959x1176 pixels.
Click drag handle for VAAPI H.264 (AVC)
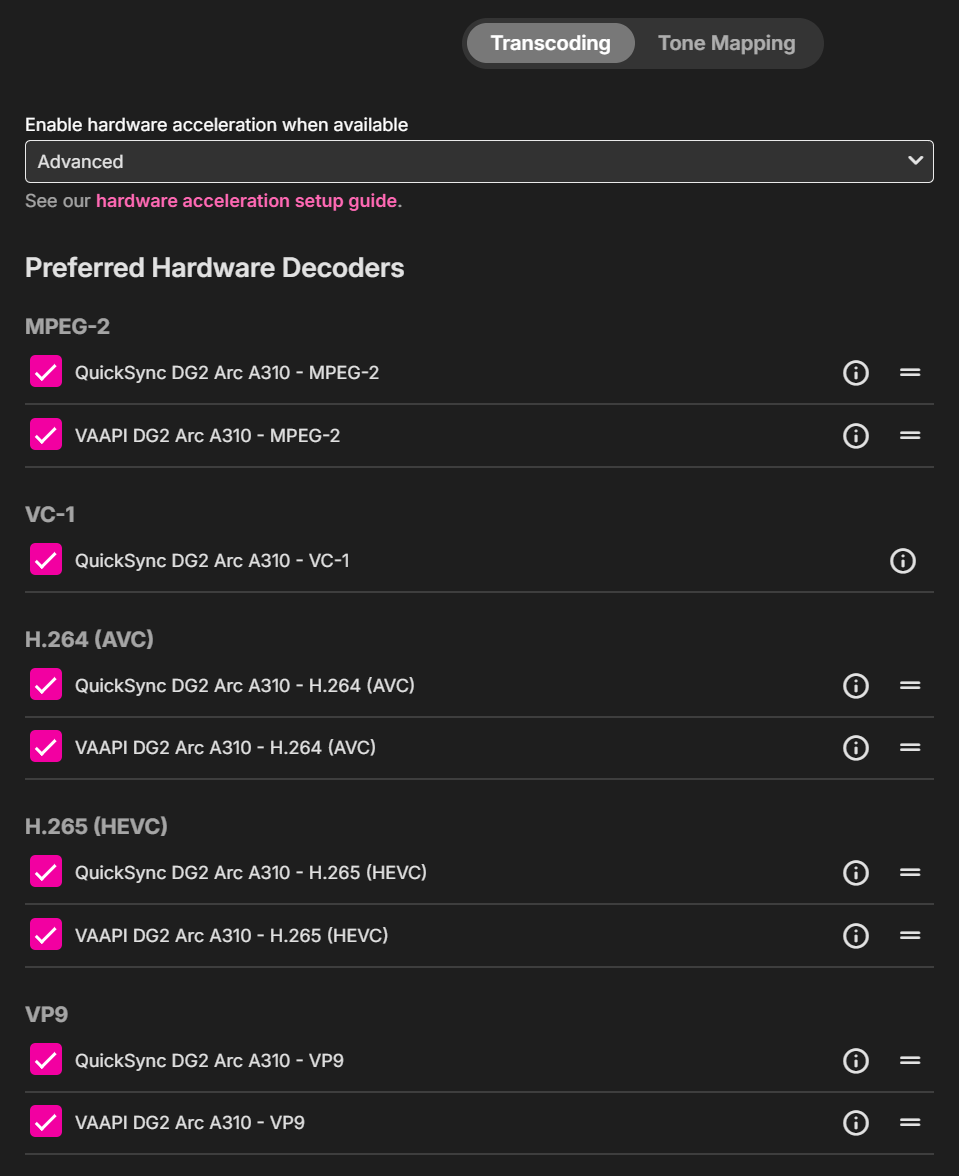click(909, 748)
